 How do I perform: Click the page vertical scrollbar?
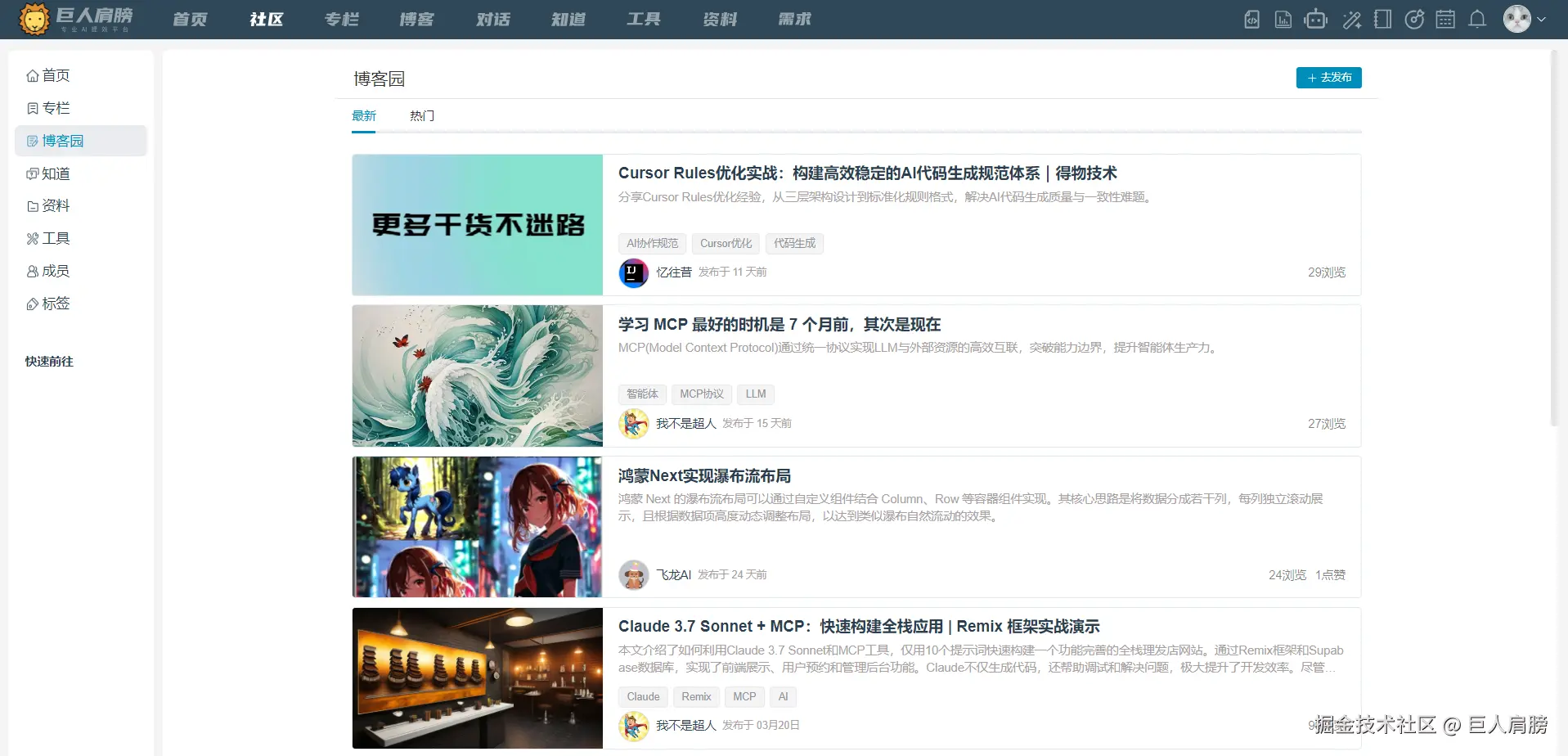[x=1554, y=237]
